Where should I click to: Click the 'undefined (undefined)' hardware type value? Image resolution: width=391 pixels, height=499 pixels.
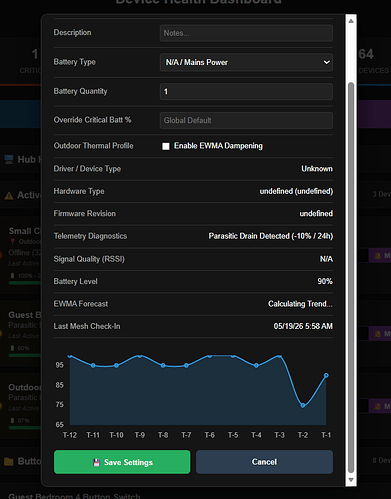tap(296, 191)
